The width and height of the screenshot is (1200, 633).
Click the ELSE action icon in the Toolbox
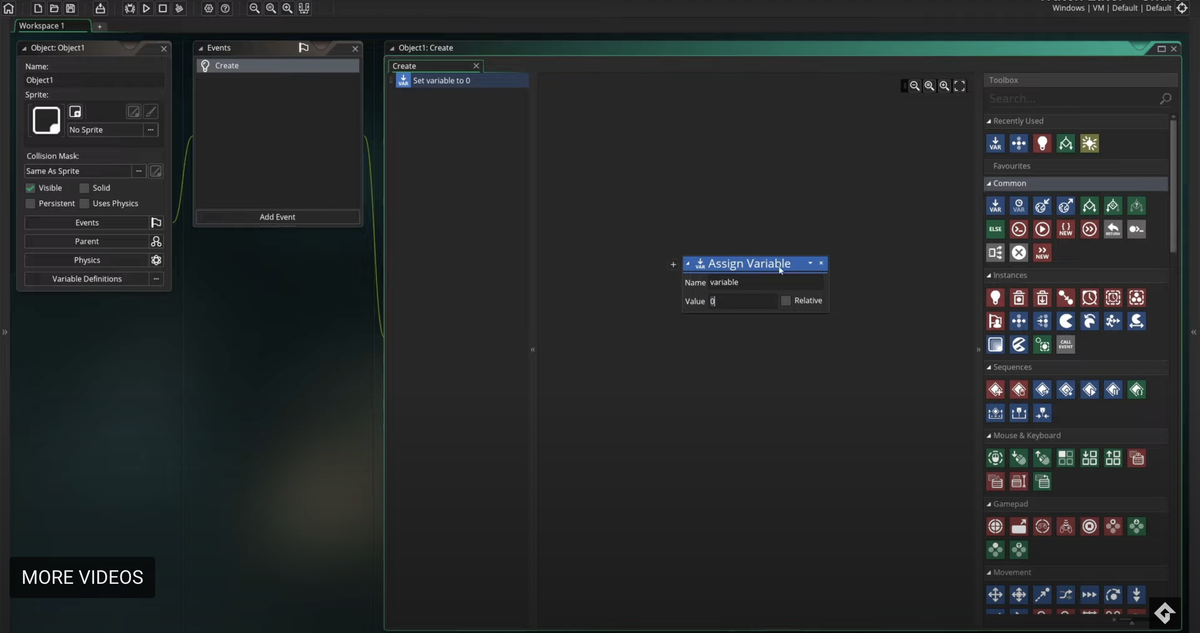pos(995,228)
